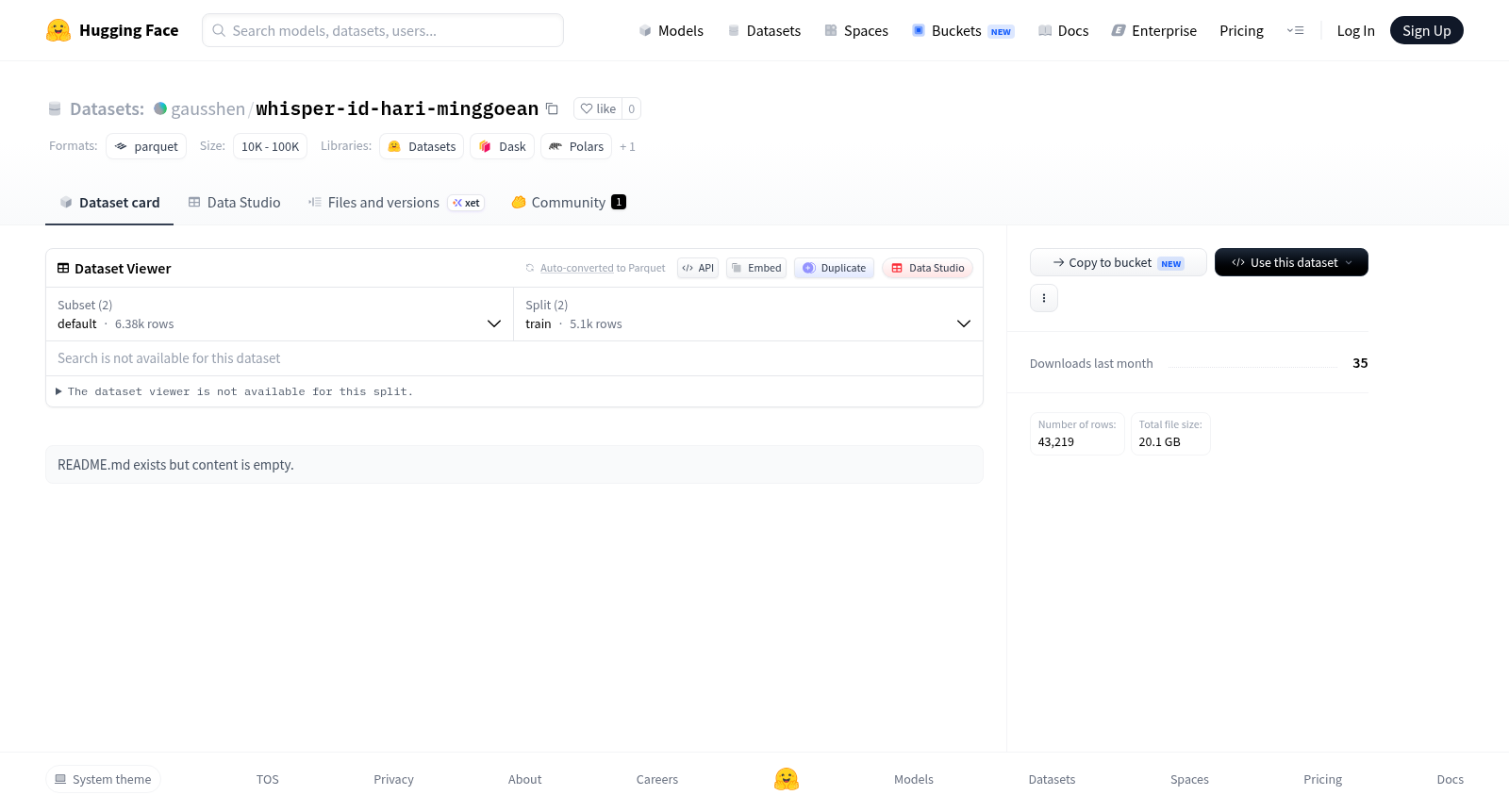Focus the search models, datasets, users field

point(383,30)
